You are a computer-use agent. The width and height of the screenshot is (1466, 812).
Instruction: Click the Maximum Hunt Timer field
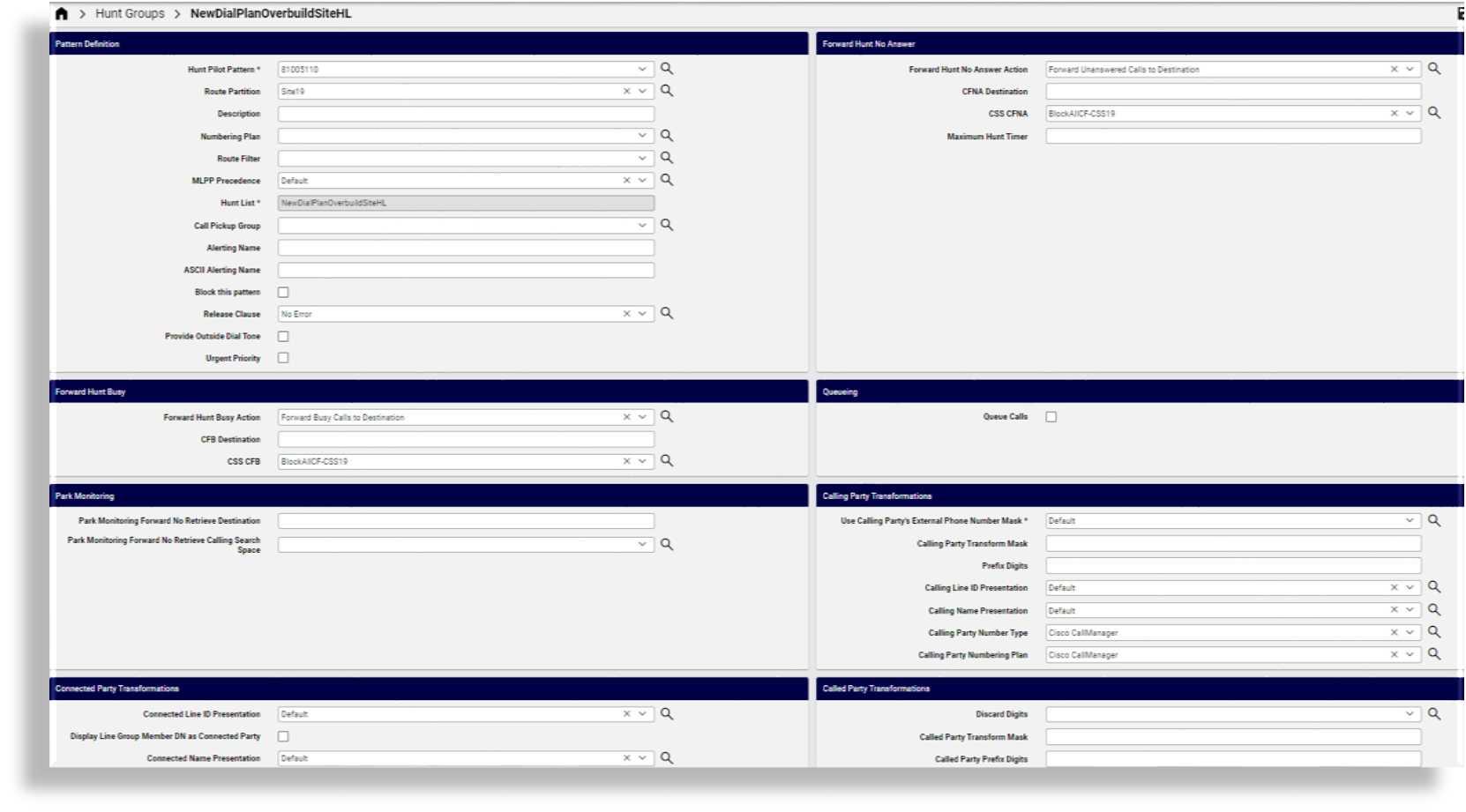pos(1233,137)
